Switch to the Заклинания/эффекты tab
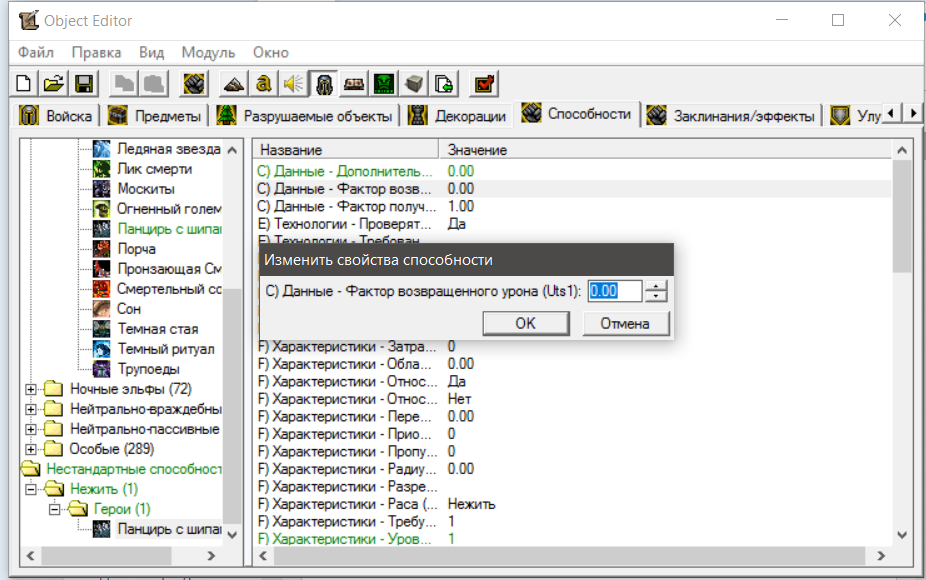The image size is (926, 580). click(732, 116)
